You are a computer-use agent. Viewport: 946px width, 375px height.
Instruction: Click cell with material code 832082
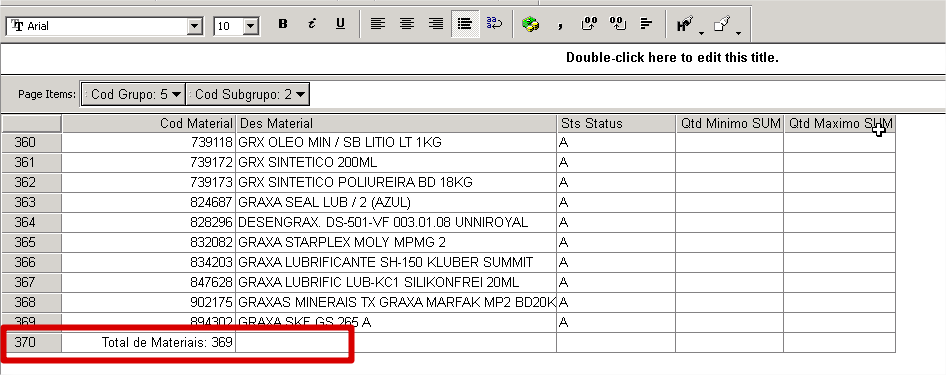click(x=148, y=242)
